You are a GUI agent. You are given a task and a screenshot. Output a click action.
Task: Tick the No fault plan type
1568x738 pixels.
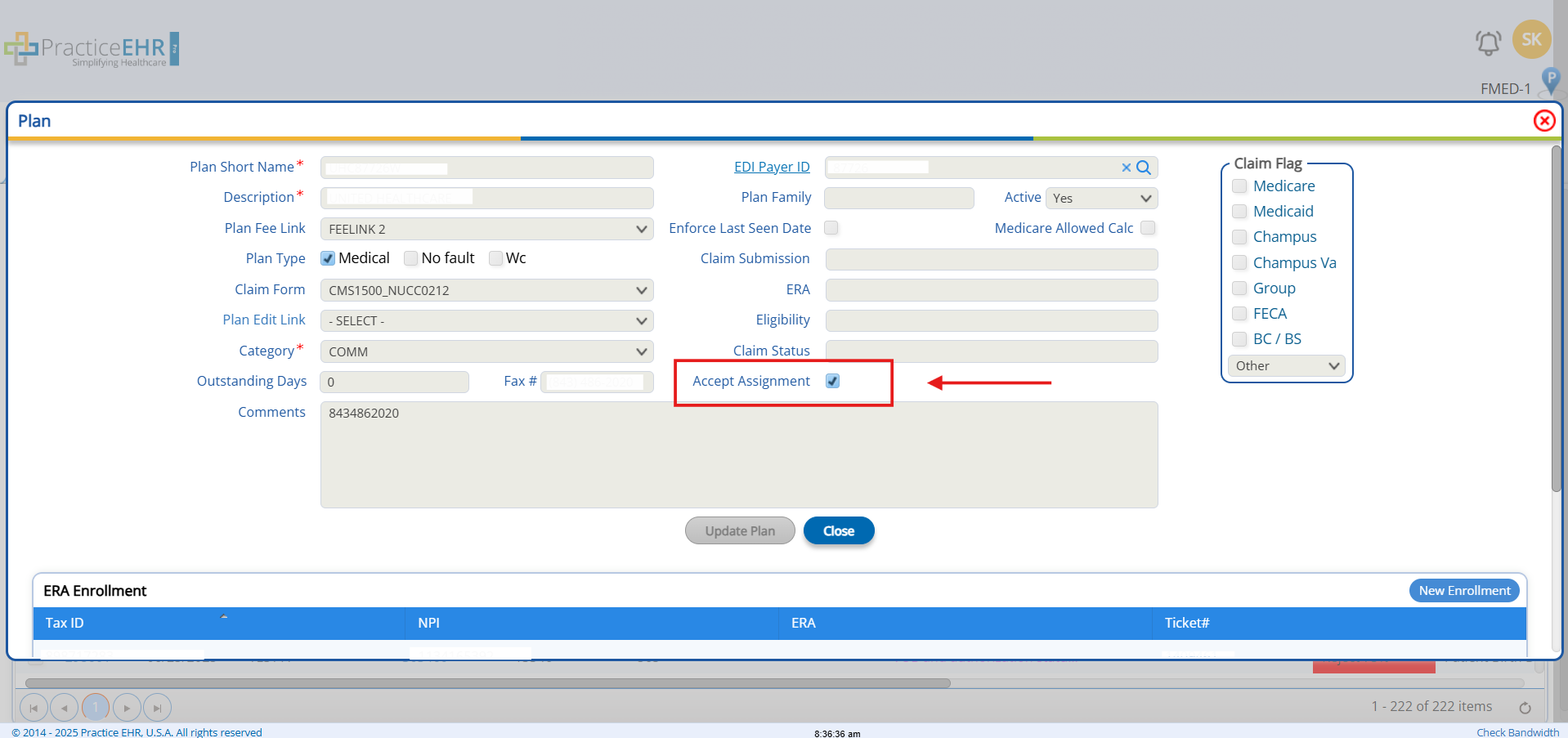[411, 258]
